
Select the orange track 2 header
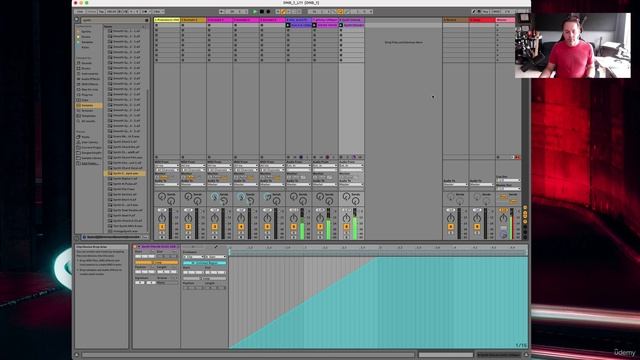[x=193, y=20]
